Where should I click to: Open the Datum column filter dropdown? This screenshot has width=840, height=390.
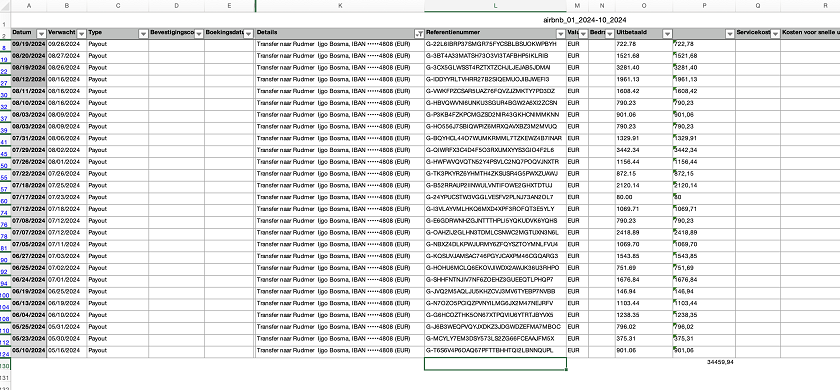41,33
